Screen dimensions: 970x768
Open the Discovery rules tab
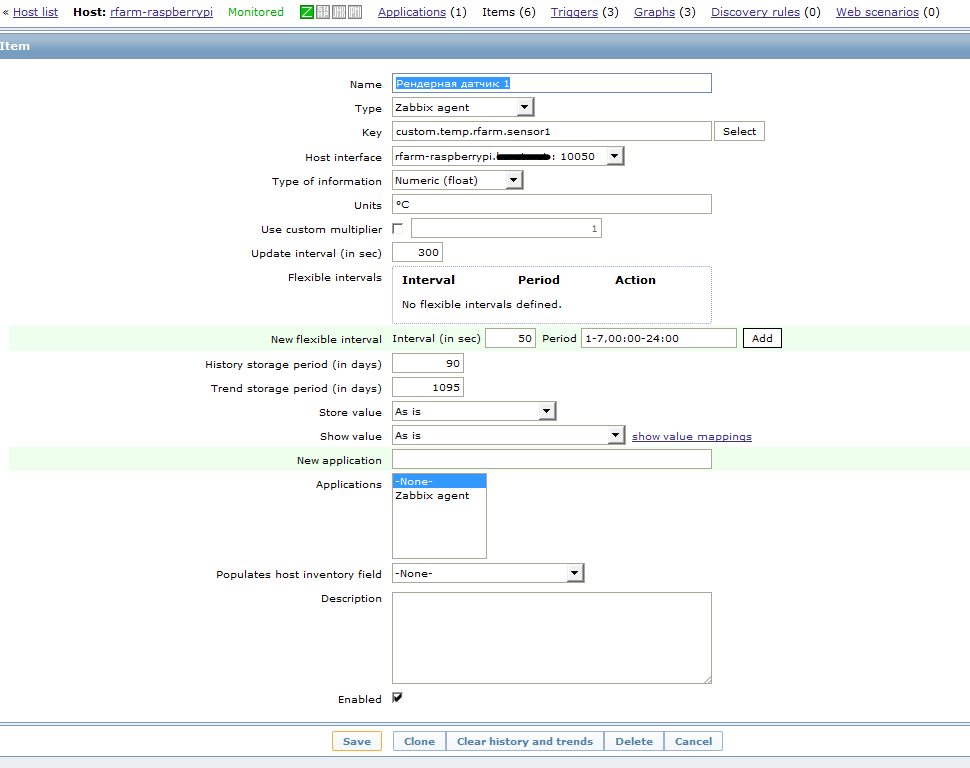click(755, 12)
